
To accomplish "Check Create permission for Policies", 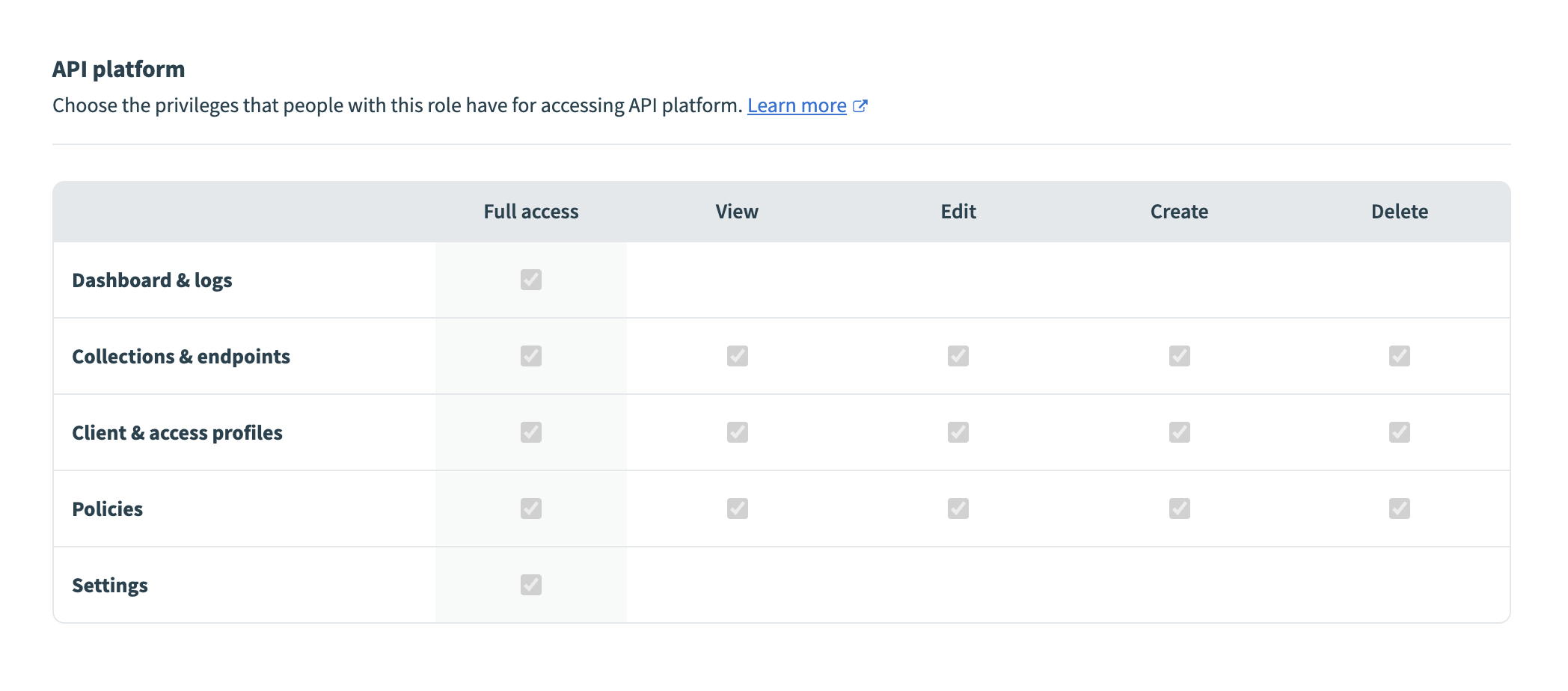I will tap(1179, 509).
